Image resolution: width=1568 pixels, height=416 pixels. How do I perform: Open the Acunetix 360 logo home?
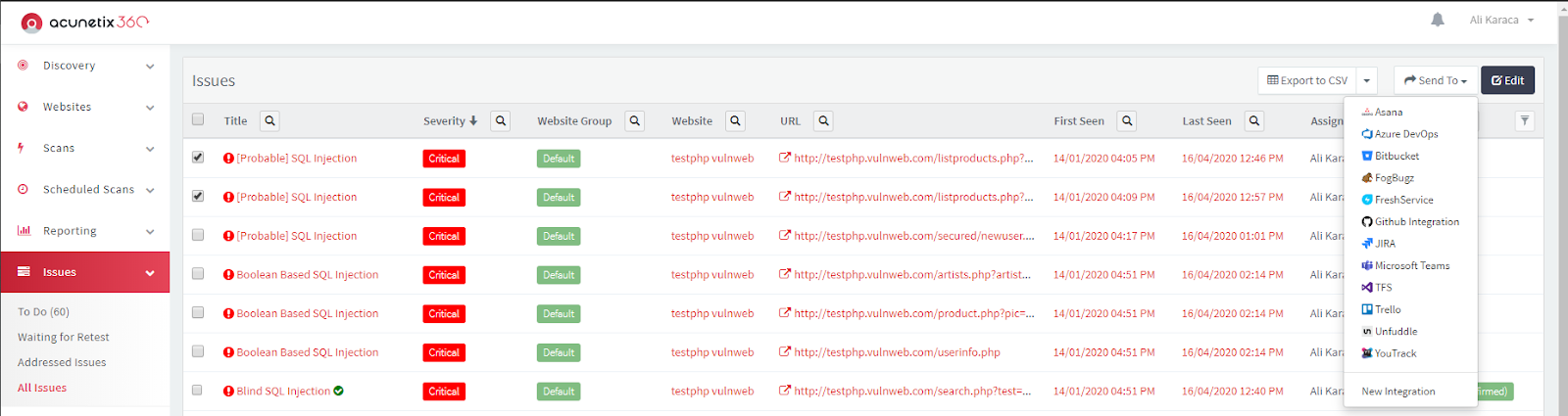85,22
